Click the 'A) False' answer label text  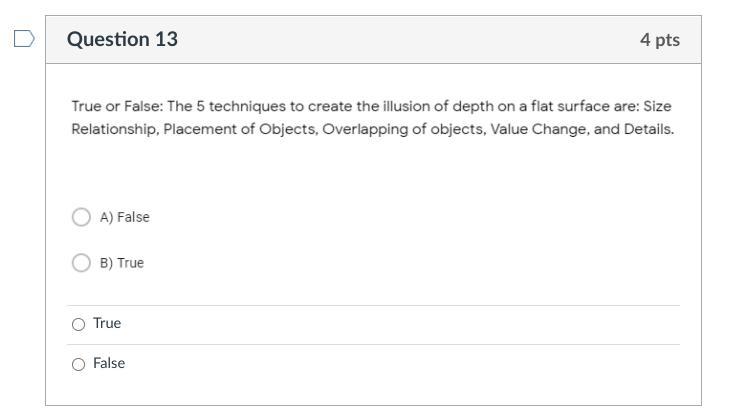pos(124,217)
